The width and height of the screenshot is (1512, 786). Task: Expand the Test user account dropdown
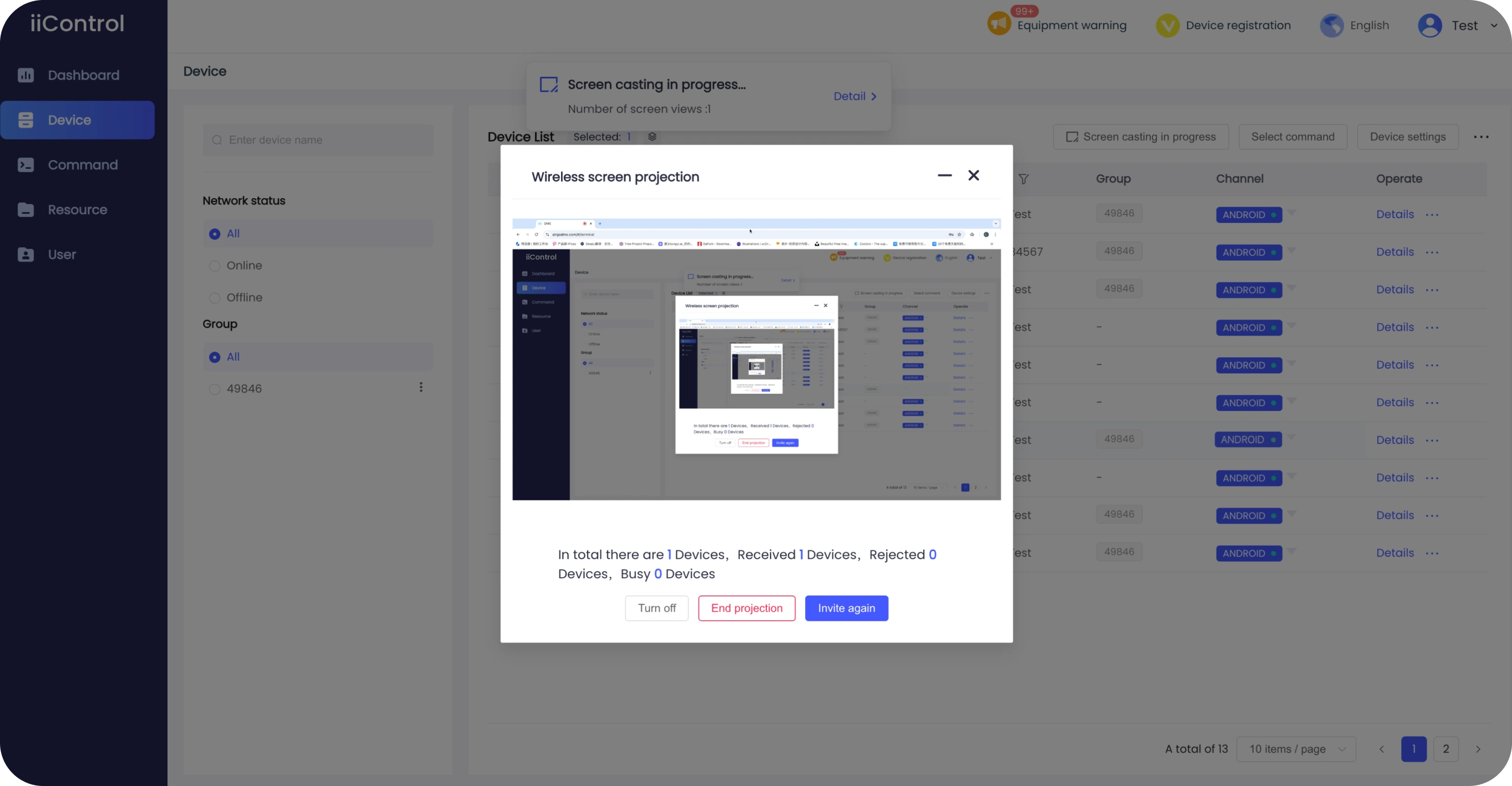pos(1493,25)
